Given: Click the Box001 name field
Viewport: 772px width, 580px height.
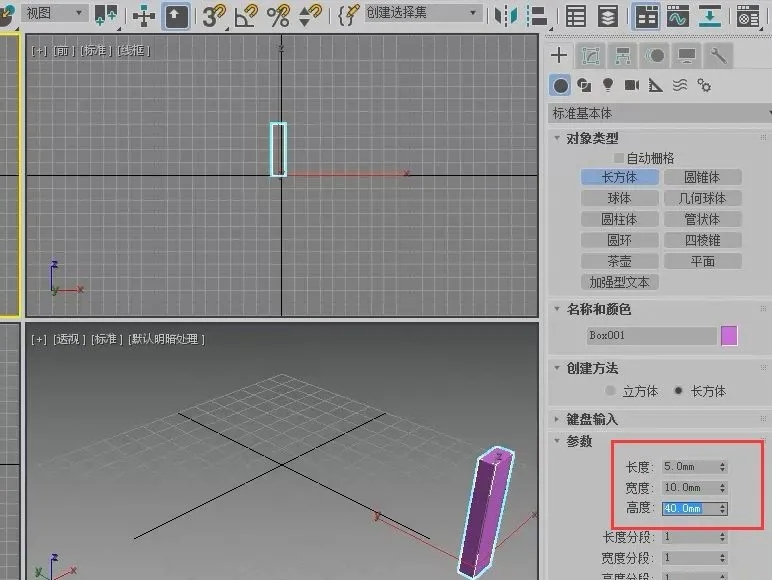Looking at the screenshot, I should coord(651,336).
